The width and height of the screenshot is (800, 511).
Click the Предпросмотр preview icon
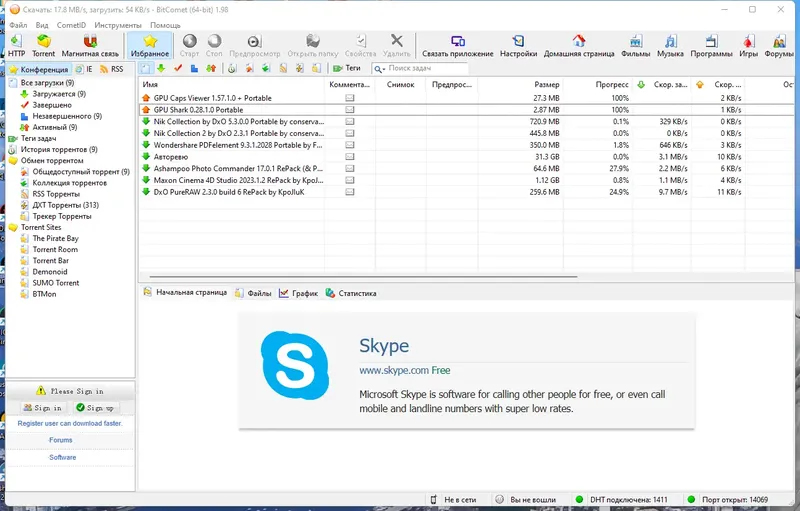(255, 45)
